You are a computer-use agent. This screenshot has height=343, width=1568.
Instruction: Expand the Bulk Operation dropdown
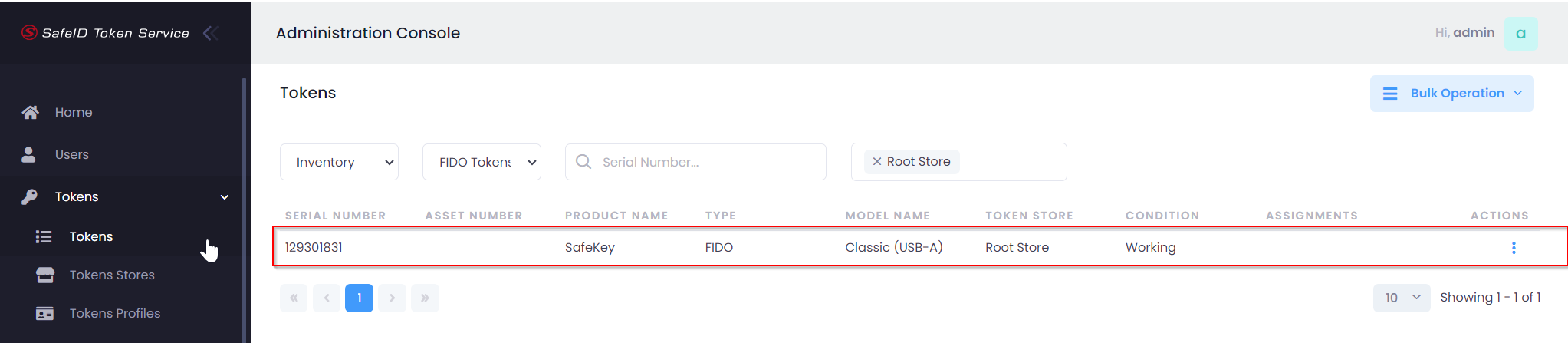pos(1451,94)
